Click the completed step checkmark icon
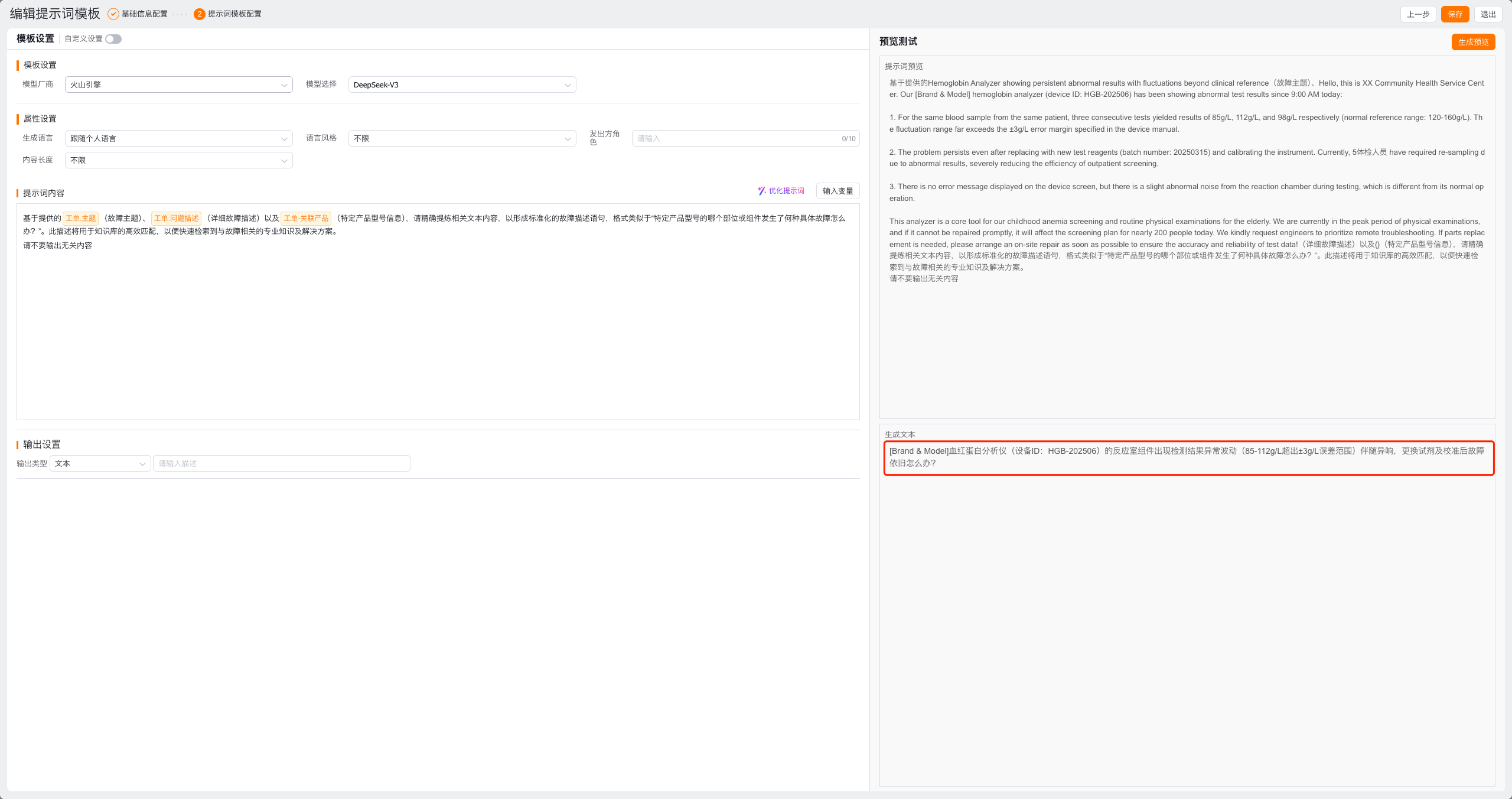 coord(113,14)
